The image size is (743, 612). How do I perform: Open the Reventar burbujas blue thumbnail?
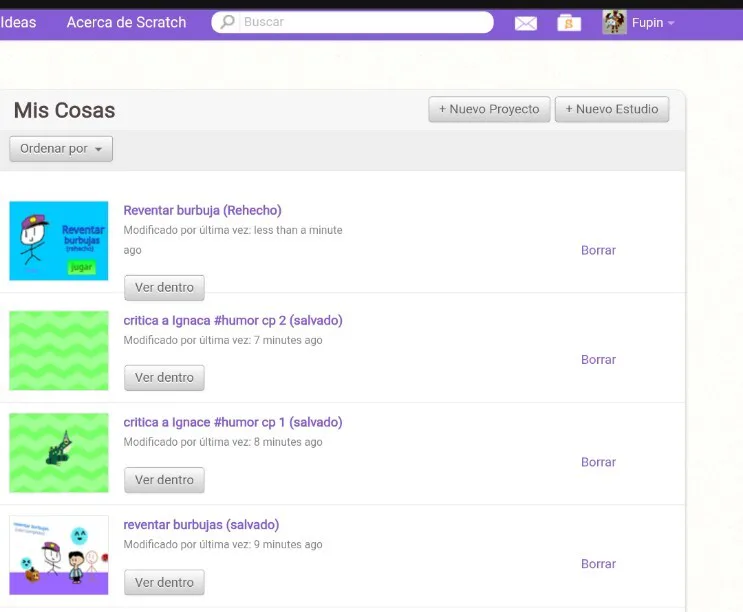59,241
